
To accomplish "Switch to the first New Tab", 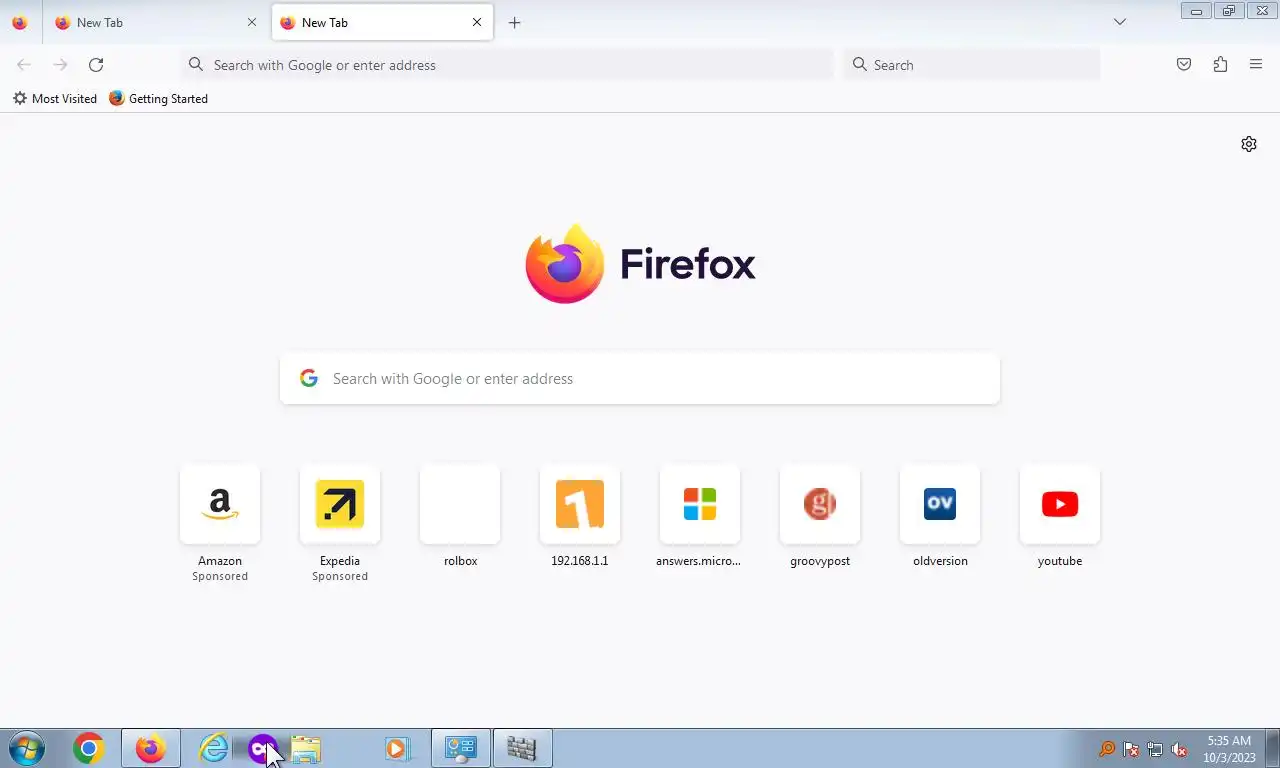I will click(155, 22).
